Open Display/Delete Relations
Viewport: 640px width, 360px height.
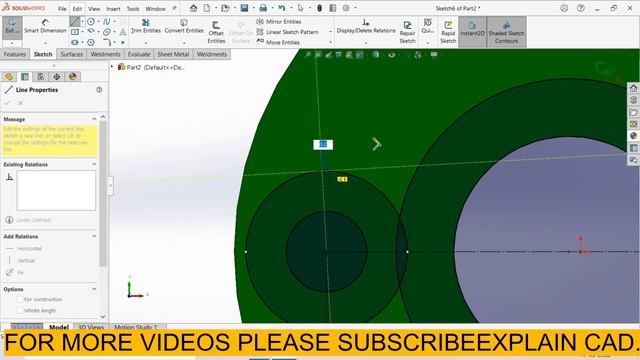click(366, 27)
